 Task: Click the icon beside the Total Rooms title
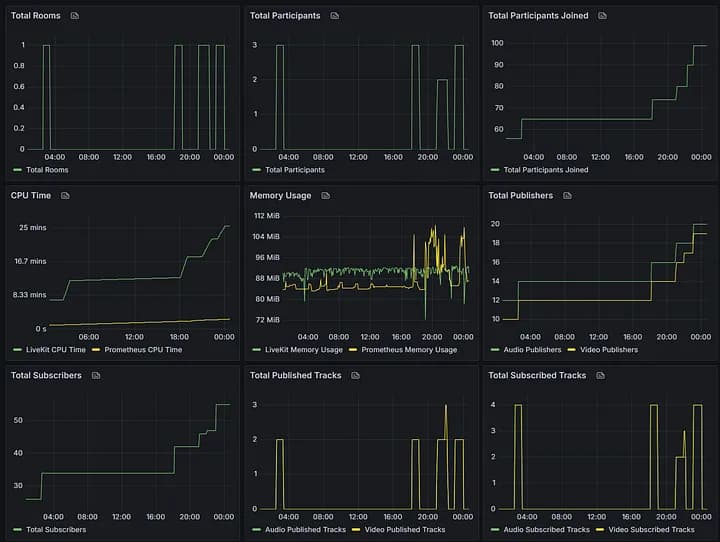[x=75, y=16]
